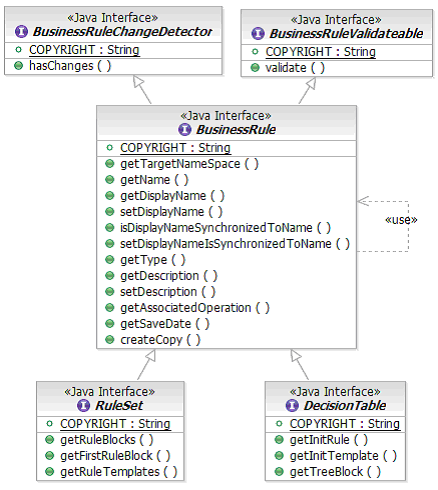Click the method icon next to getName
The height and width of the screenshot is (490, 438).
(x=110, y=180)
